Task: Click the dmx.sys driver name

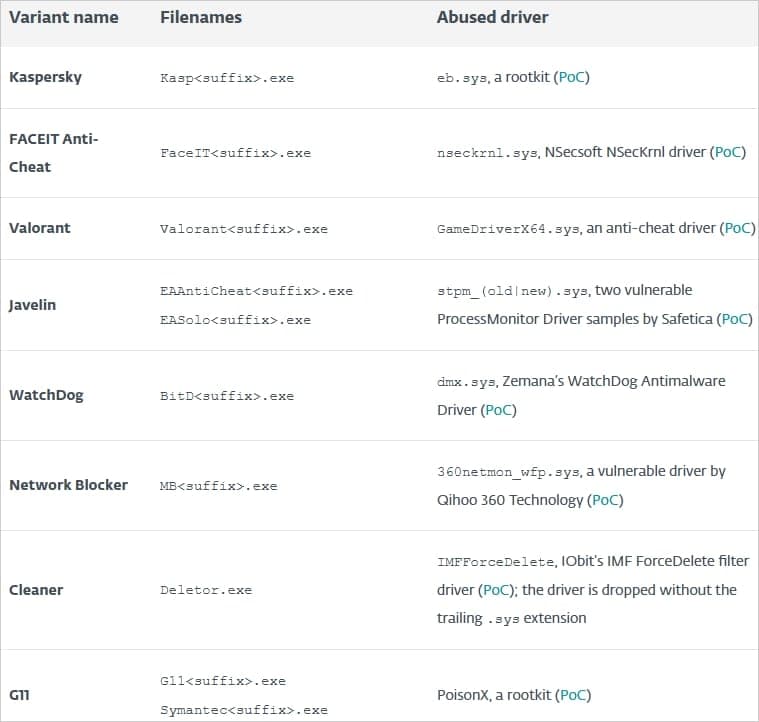Action: (467, 382)
